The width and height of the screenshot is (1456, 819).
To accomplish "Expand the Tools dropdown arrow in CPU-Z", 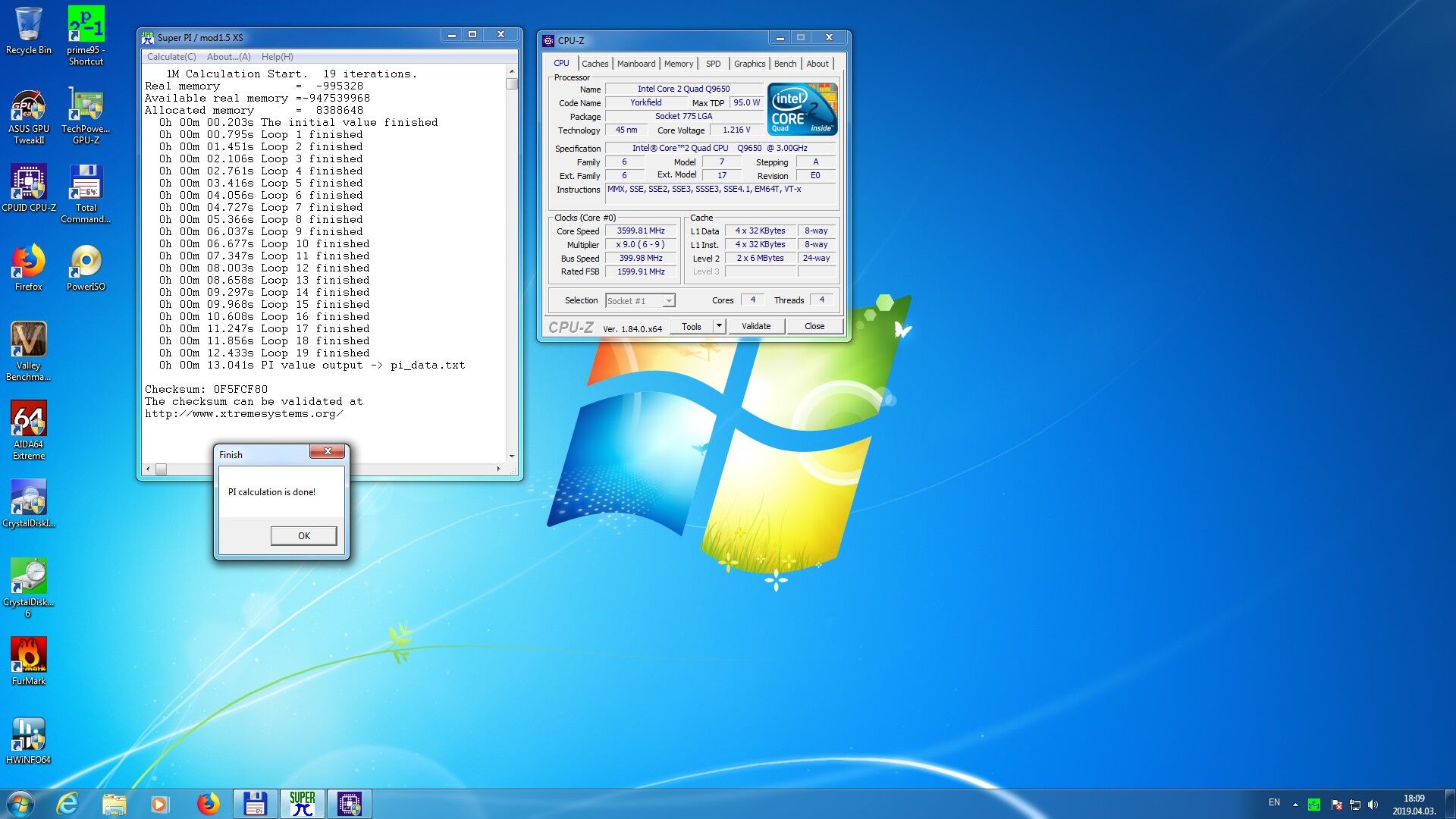I will click(x=719, y=326).
